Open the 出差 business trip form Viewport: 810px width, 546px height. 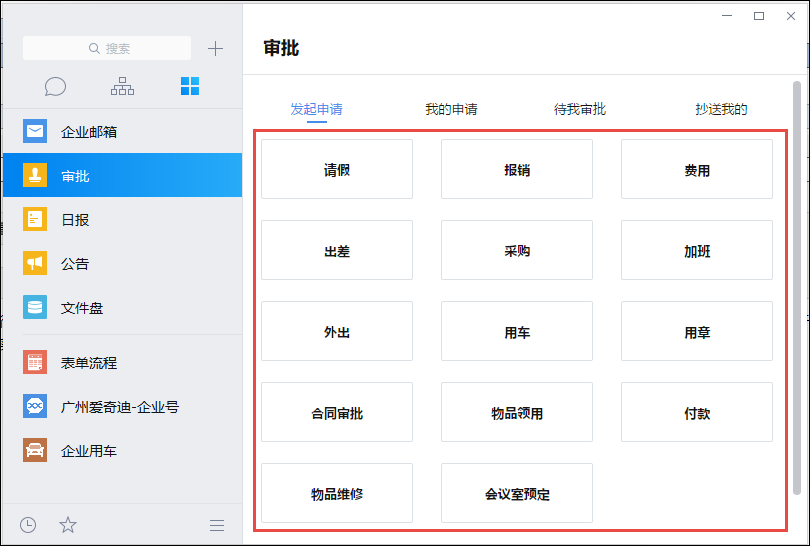point(337,250)
